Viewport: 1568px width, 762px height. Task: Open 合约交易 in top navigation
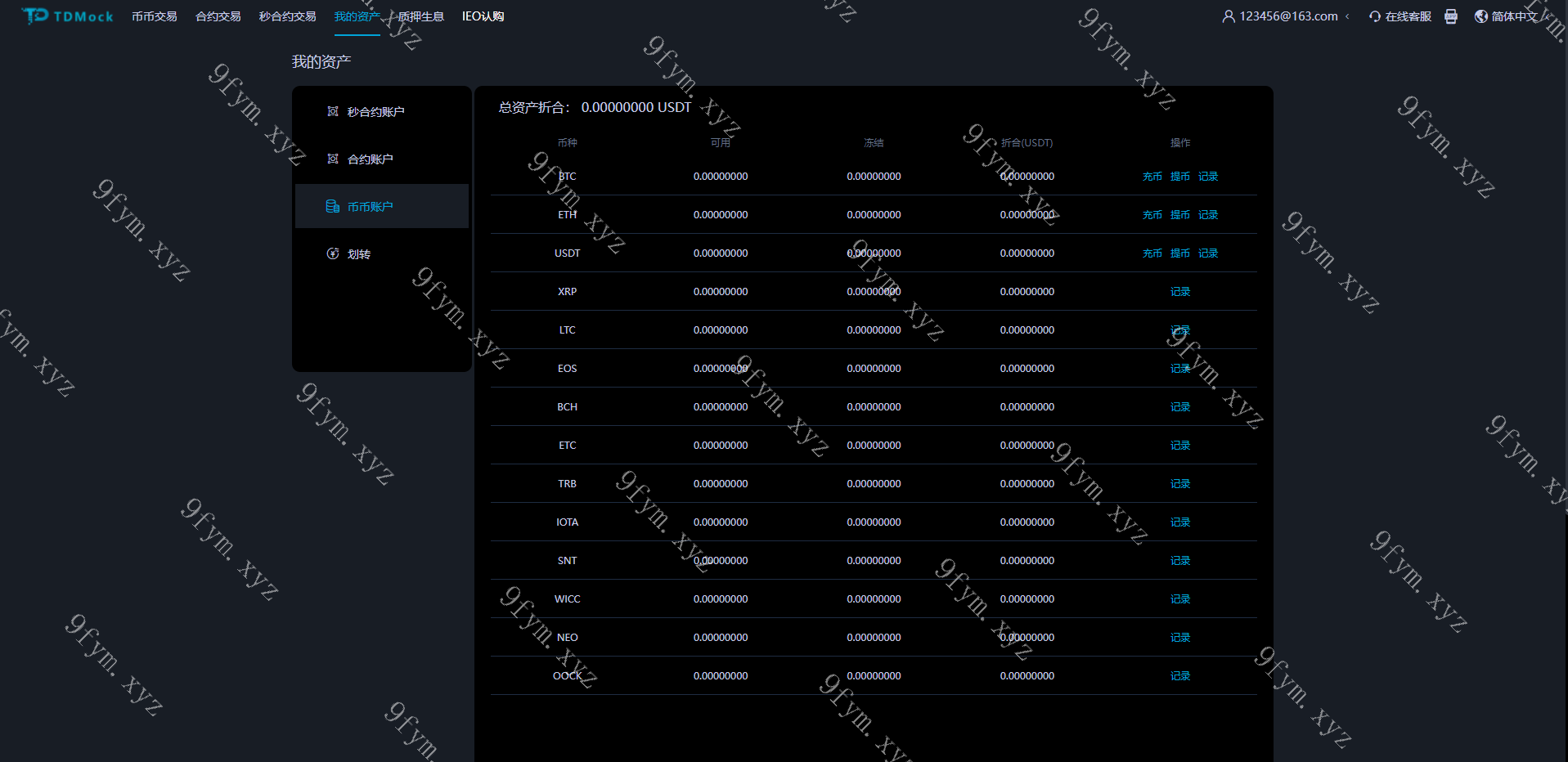[218, 16]
